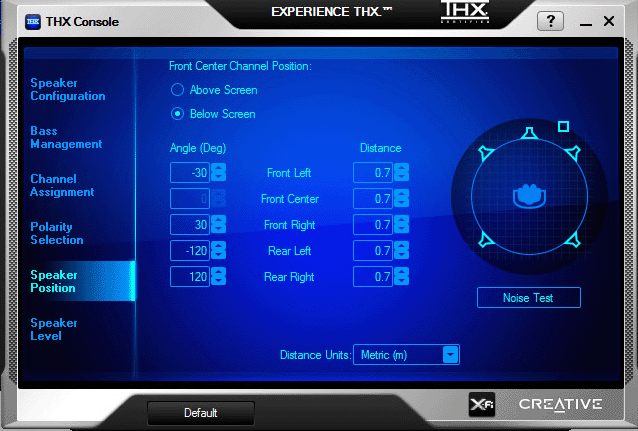
Task: Select the Above Screen radio option
Action: (x=177, y=90)
